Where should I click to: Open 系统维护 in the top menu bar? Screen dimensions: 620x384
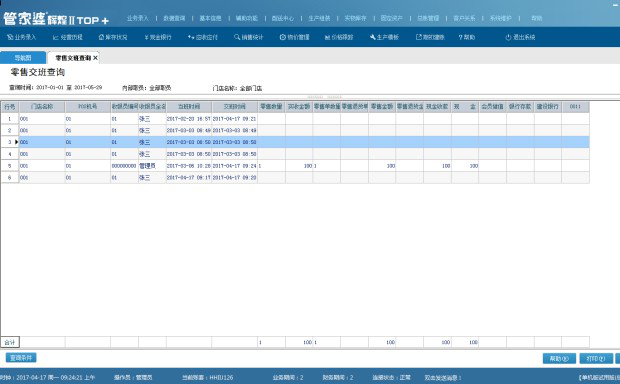point(501,18)
